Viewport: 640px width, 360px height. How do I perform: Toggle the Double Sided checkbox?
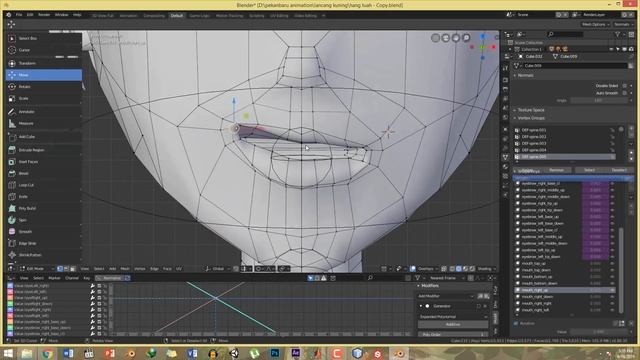[624, 86]
